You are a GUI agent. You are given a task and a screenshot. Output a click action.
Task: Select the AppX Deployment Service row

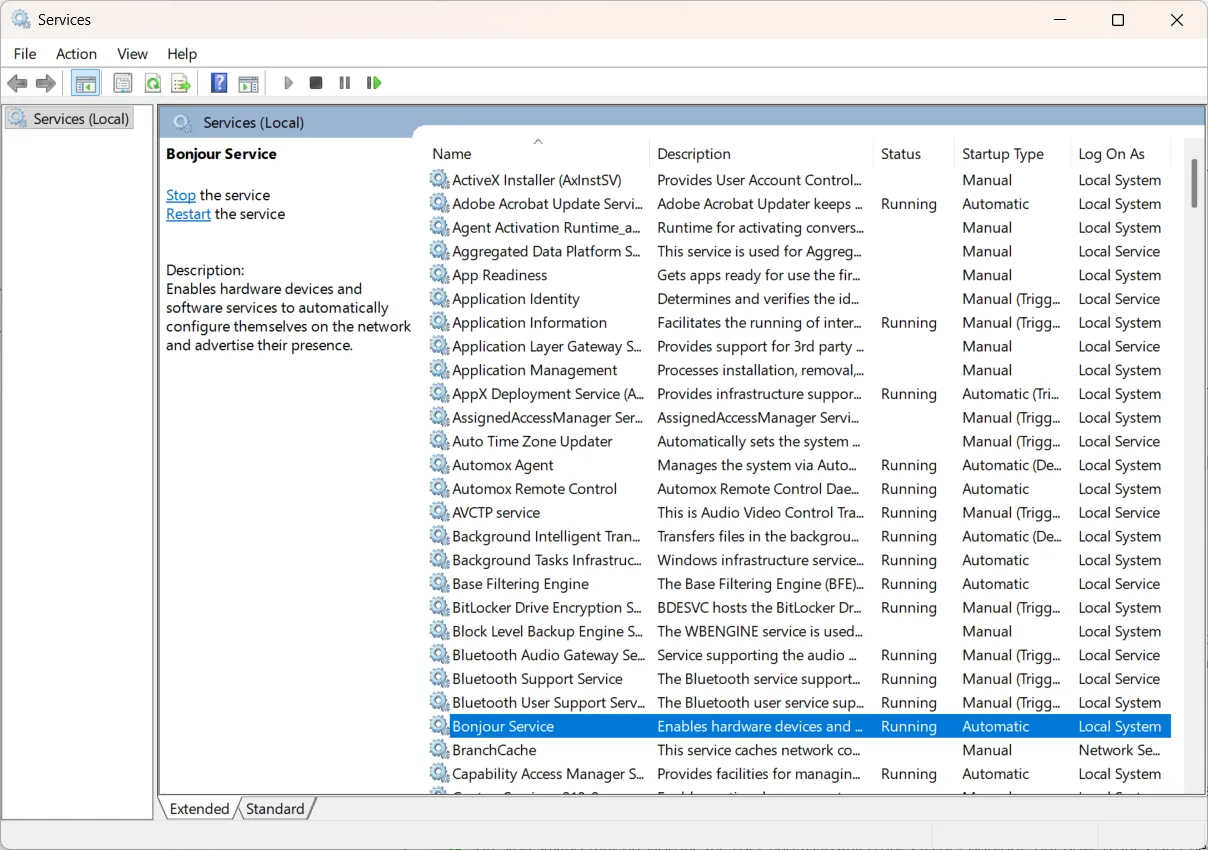tap(800, 394)
